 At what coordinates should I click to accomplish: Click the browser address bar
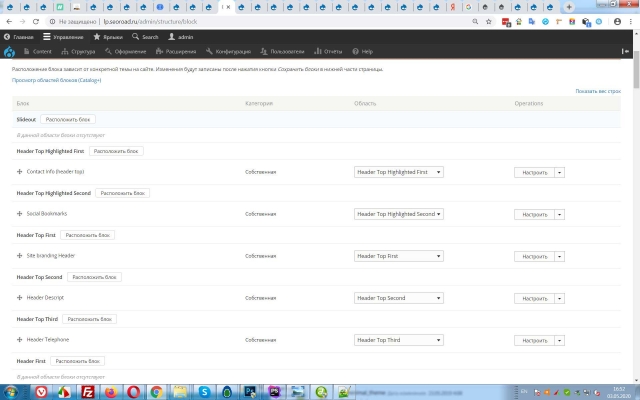[x=300, y=20]
